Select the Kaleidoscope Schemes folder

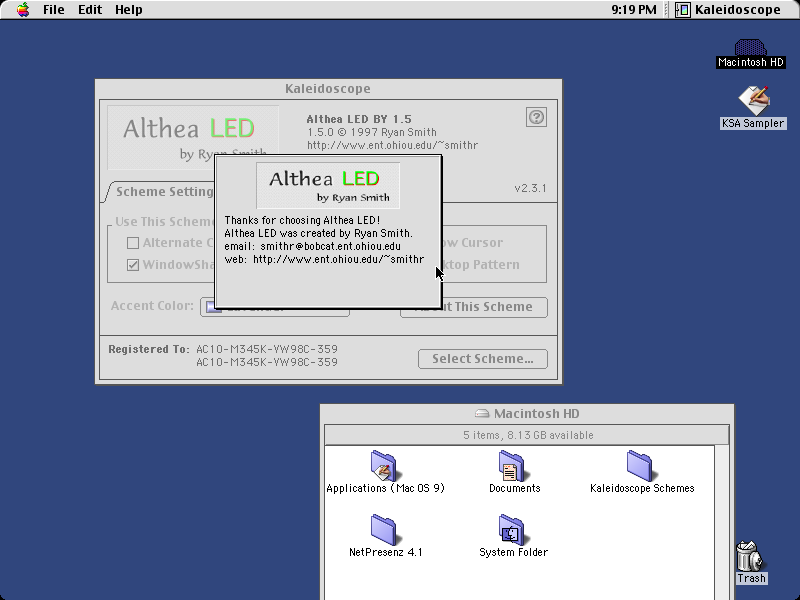coord(642,472)
